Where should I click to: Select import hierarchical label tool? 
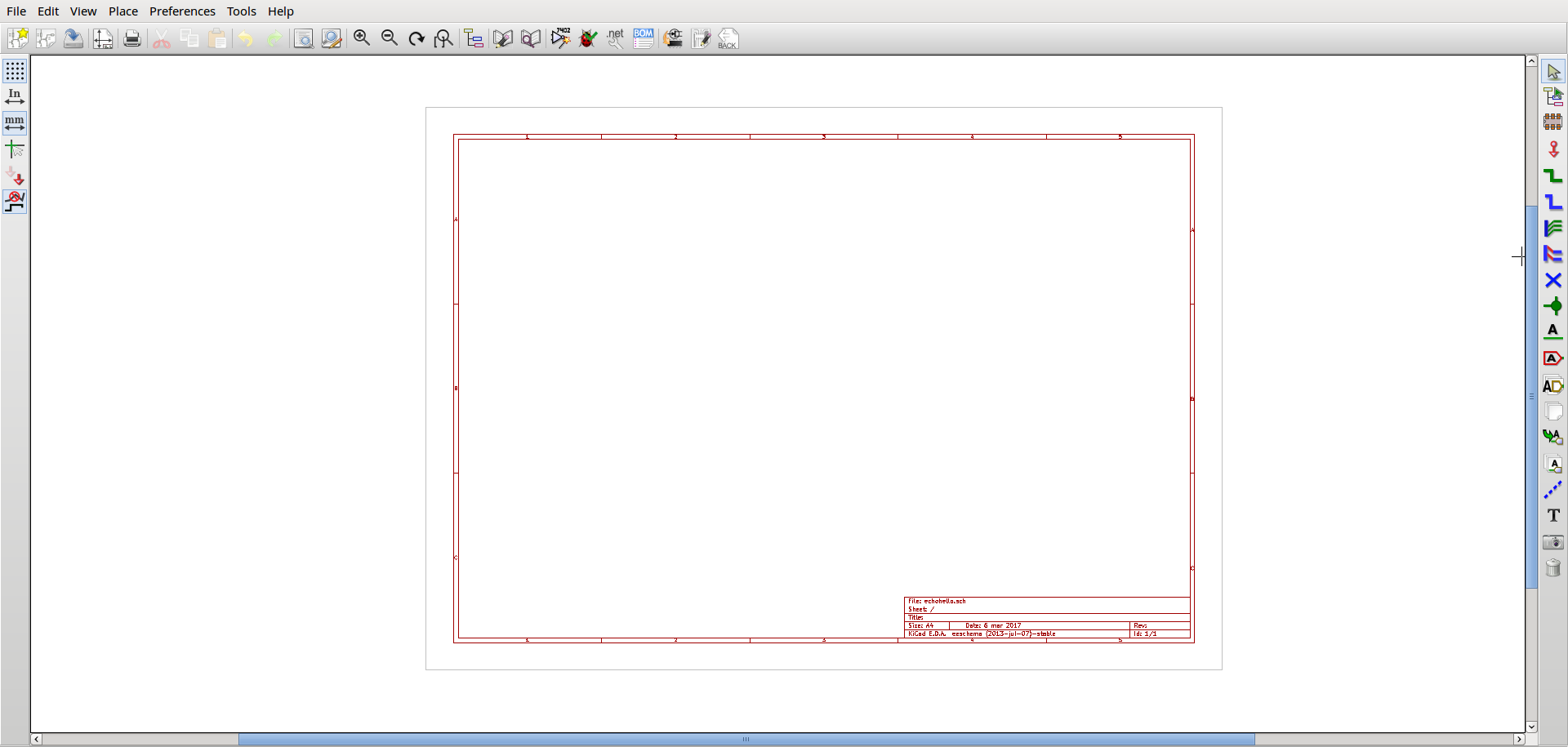click(1553, 438)
